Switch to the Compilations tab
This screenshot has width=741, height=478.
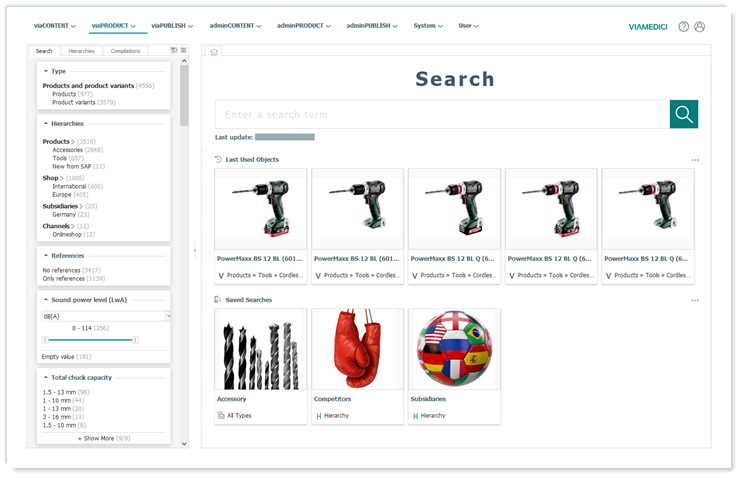coord(125,51)
